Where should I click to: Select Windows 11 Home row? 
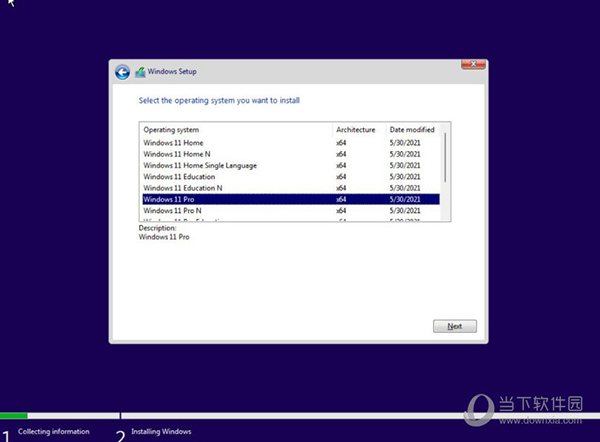[x=291, y=143]
